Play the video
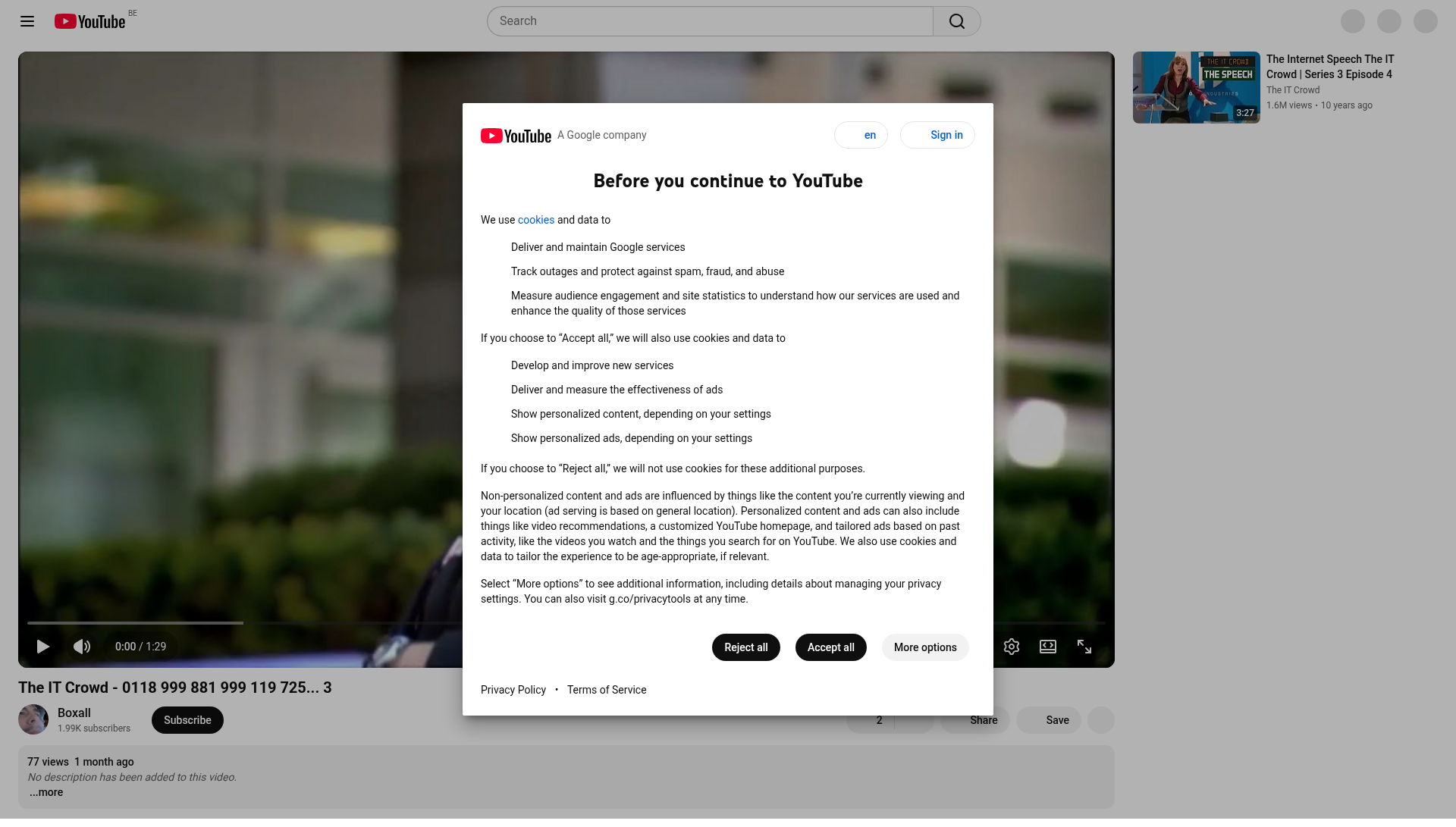Viewport: 1456px width, 827px height. 43,647
